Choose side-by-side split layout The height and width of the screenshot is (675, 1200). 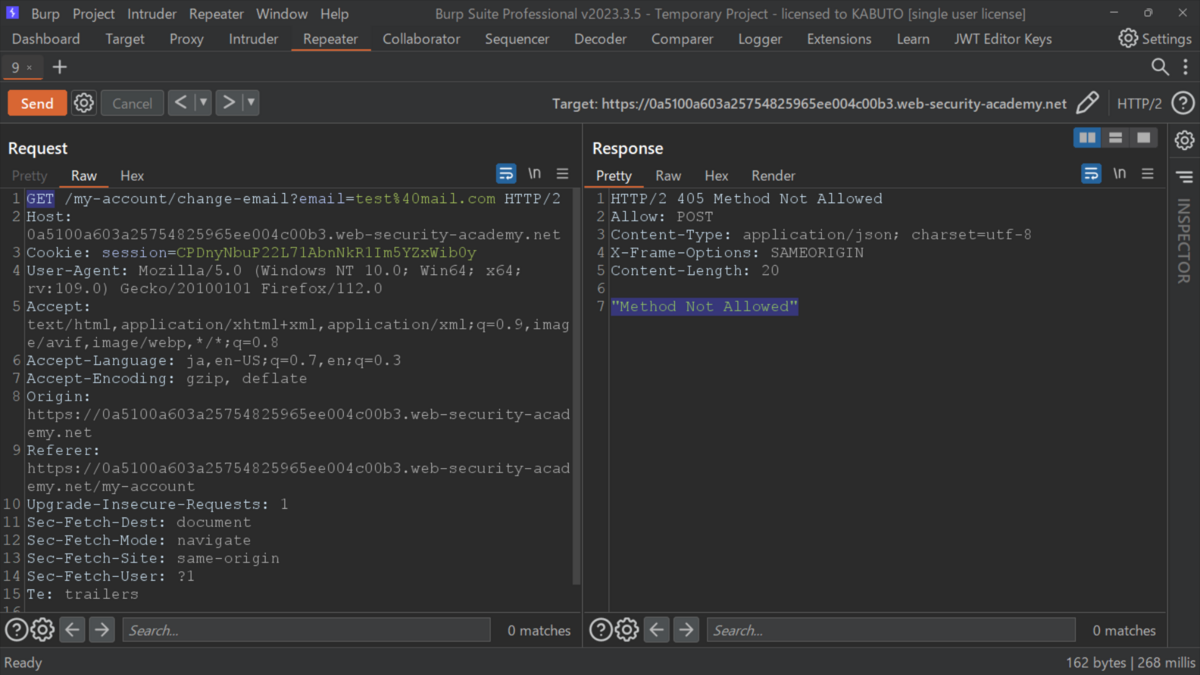click(x=1087, y=138)
